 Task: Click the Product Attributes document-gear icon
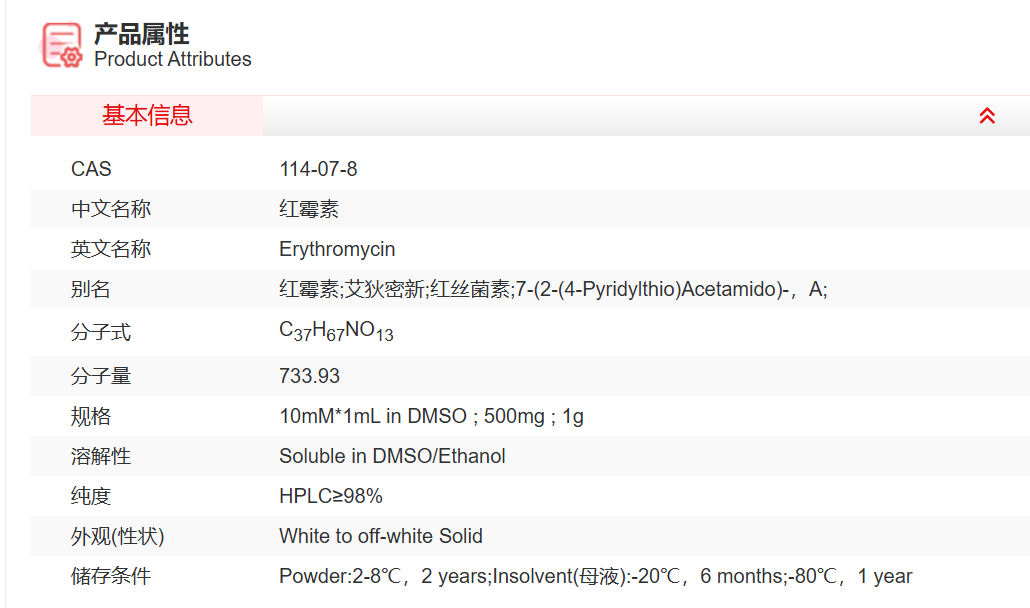pyautogui.click(x=62, y=45)
